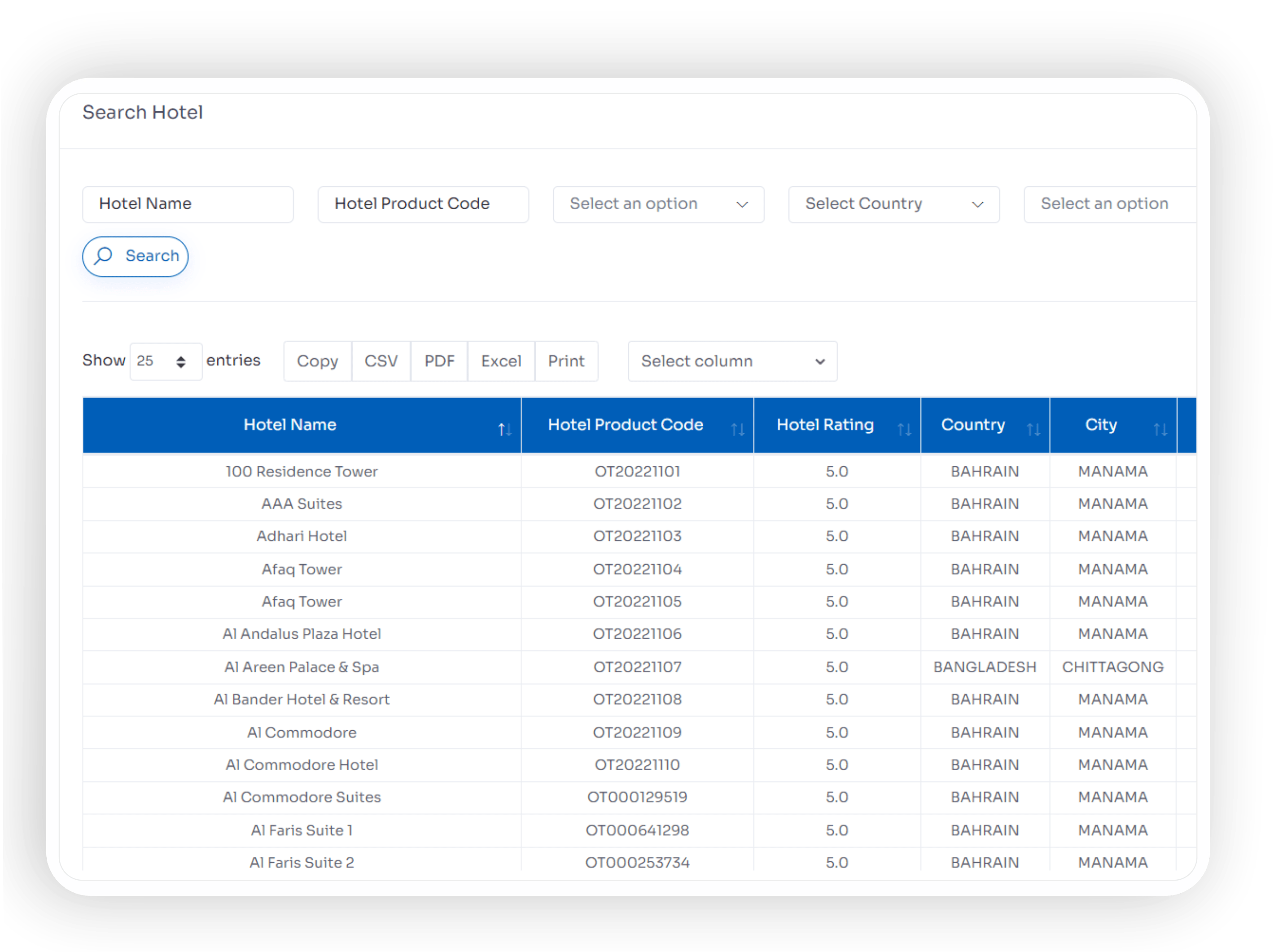Click the Al Bander Hotel & Resort cell
1287x952 pixels.
pyautogui.click(x=302, y=700)
